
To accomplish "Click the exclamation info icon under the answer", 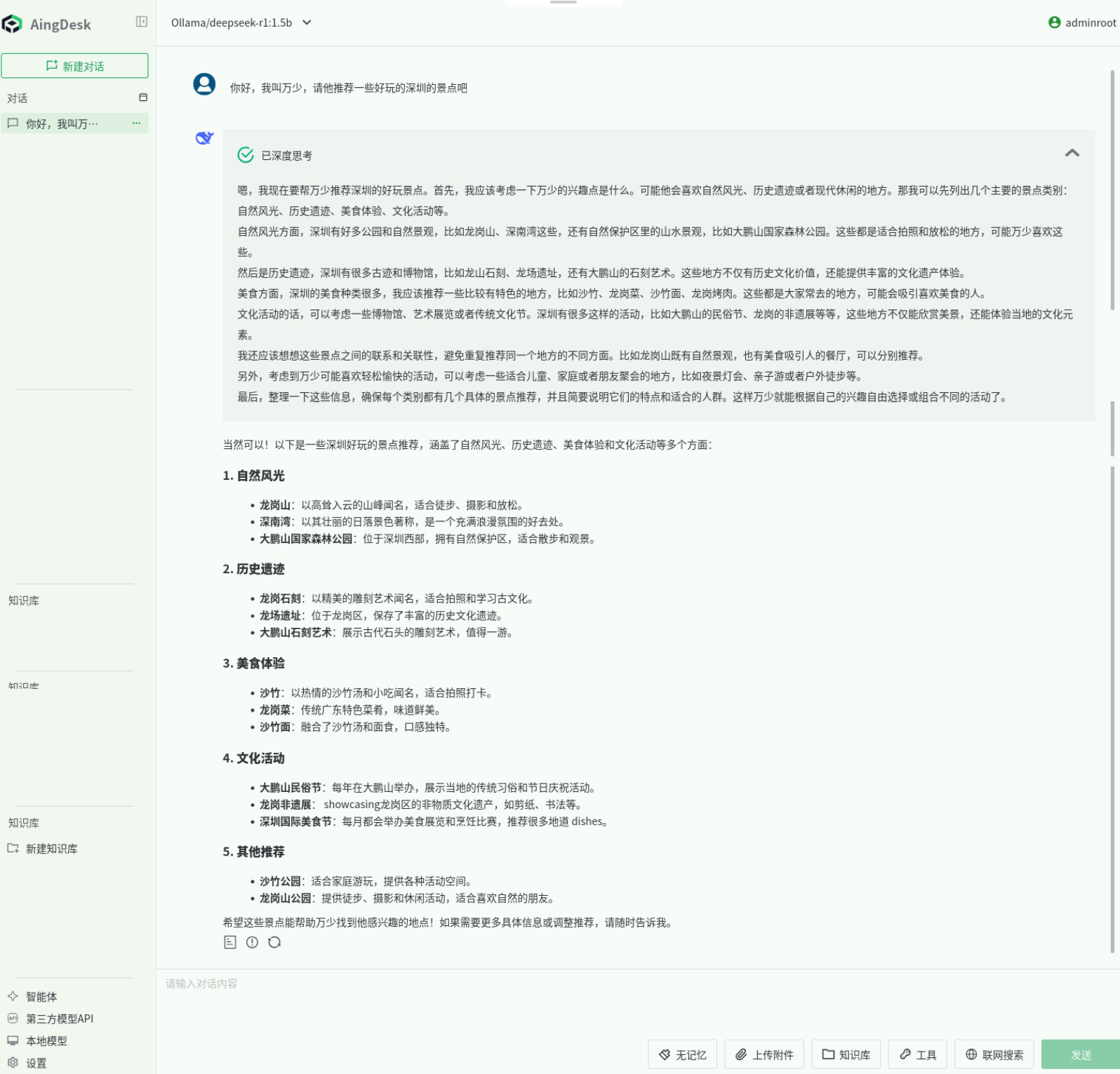I will point(252,942).
